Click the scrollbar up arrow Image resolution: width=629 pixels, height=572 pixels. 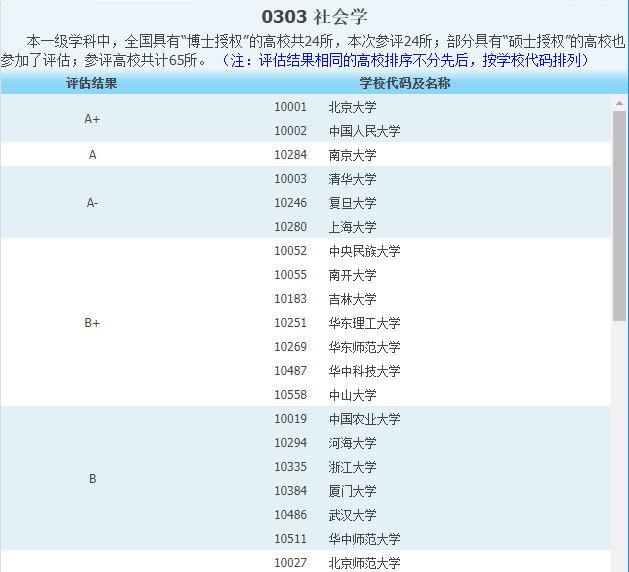click(x=619, y=103)
